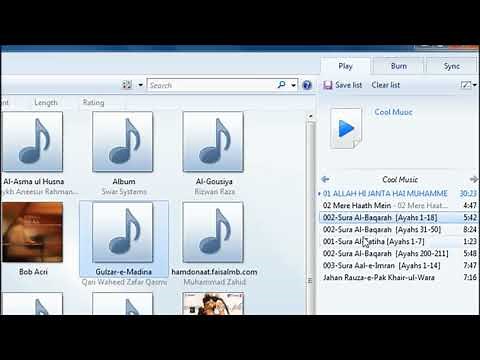
Task: Click the library vertical scrollbar thumb
Action: (311, 217)
